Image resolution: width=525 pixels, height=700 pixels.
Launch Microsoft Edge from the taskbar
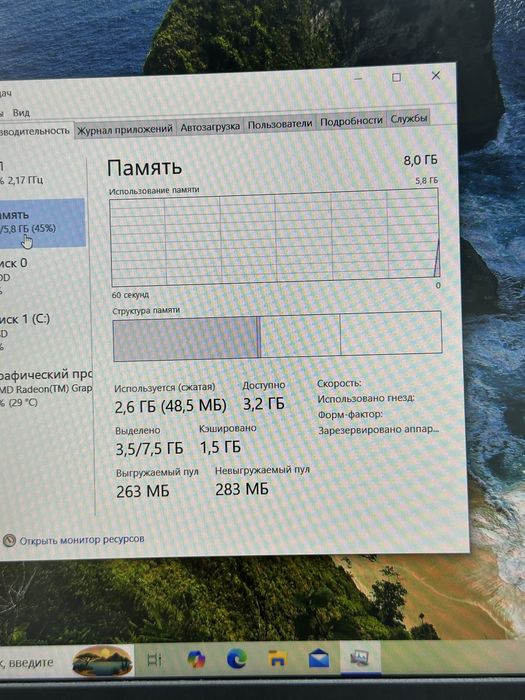237,659
